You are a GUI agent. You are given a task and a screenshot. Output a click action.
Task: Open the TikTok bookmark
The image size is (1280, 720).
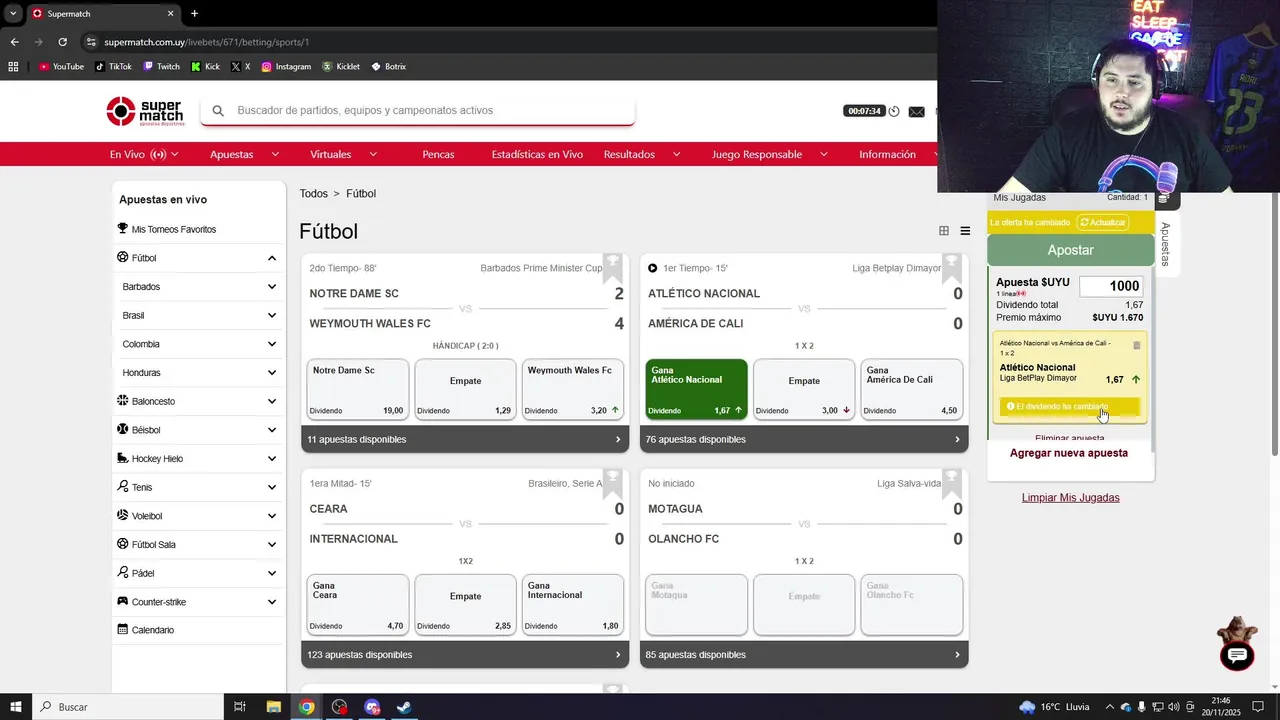tap(113, 67)
